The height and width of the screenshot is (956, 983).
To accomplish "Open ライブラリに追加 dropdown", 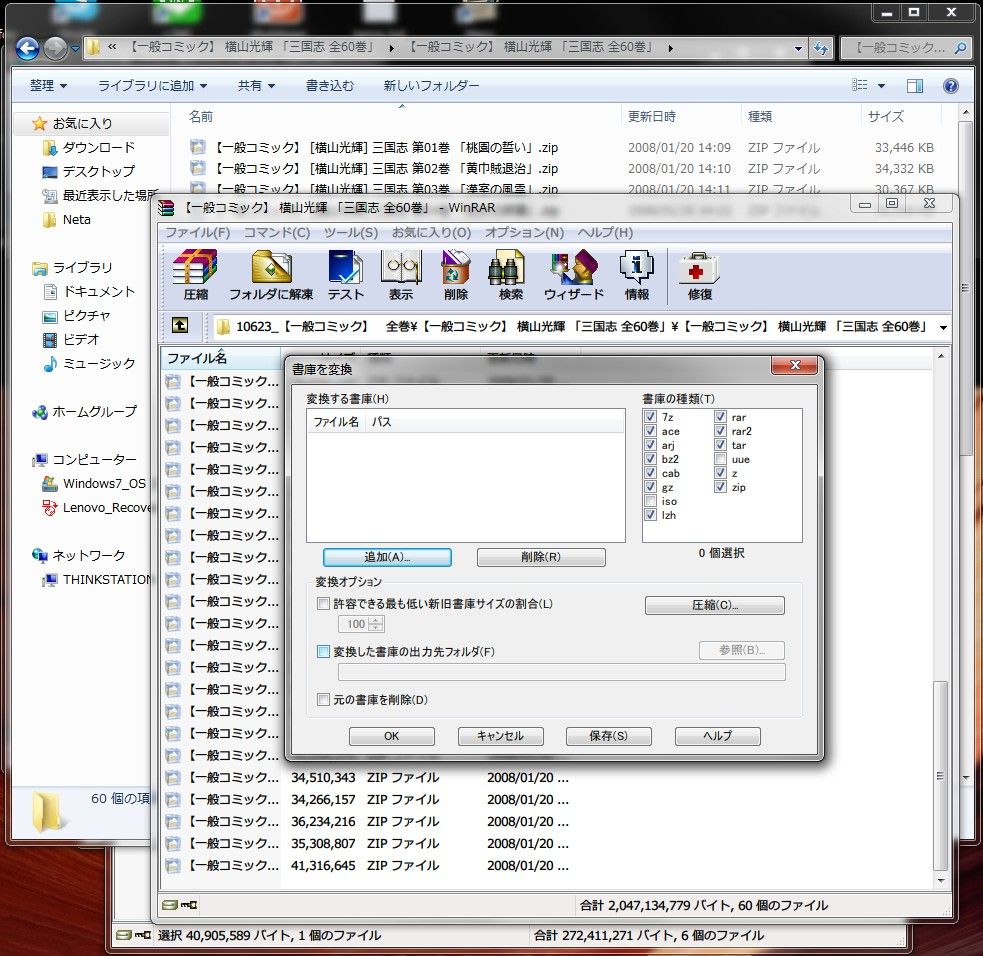I will tap(152, 86).
